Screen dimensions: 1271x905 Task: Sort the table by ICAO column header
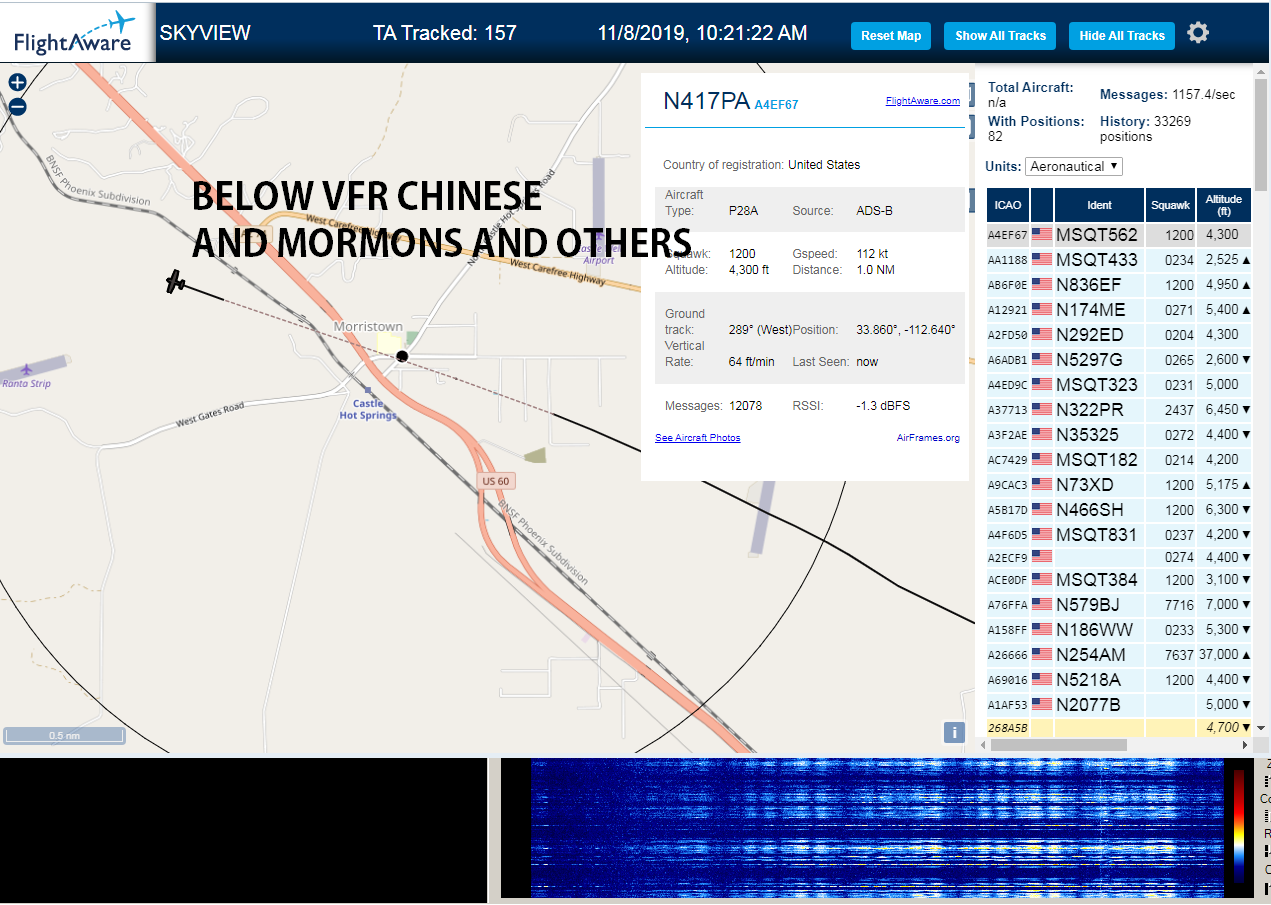[x=1008, y=205]
